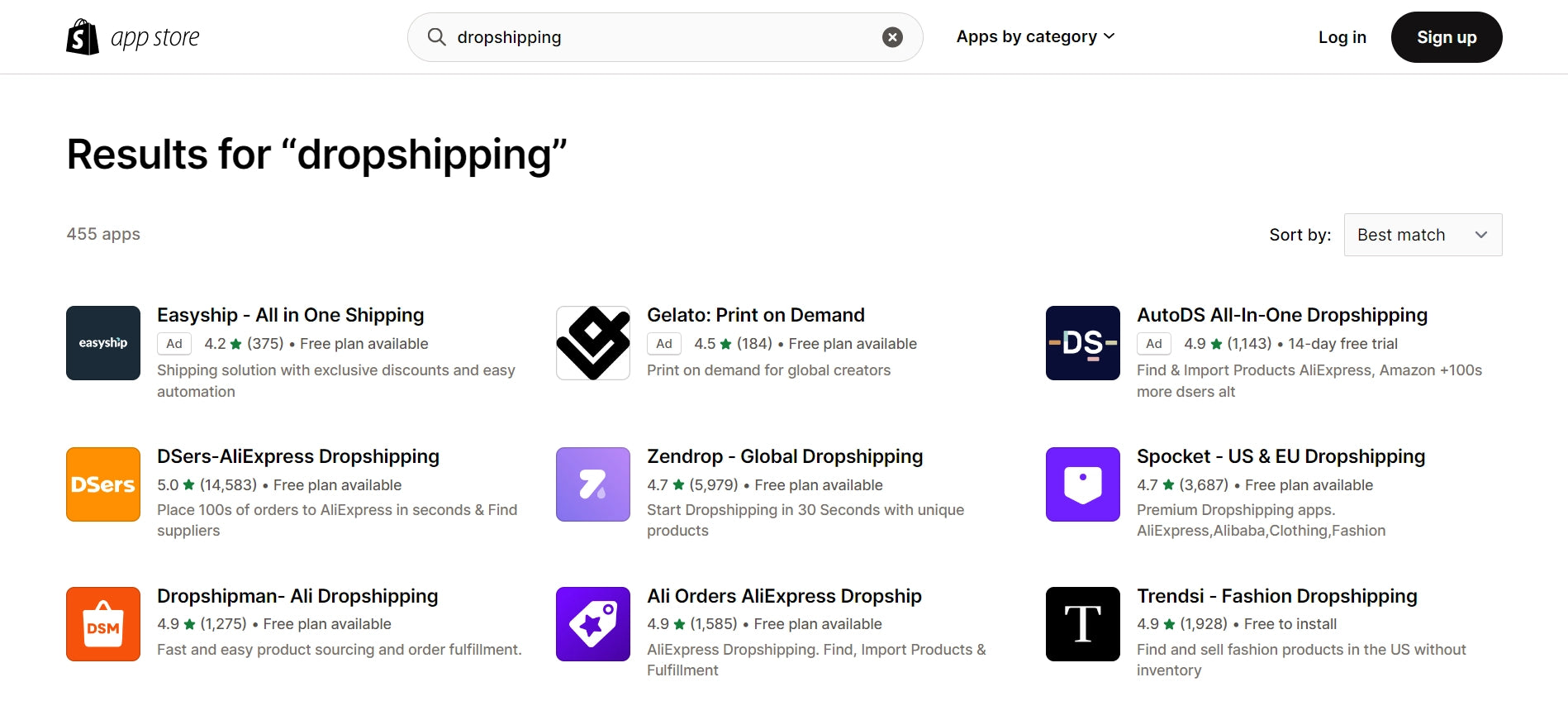The height and width of the screenshot is (701, 1568).
Task: Click the Ad badge on Easyship
Action: tap(174, 344)
